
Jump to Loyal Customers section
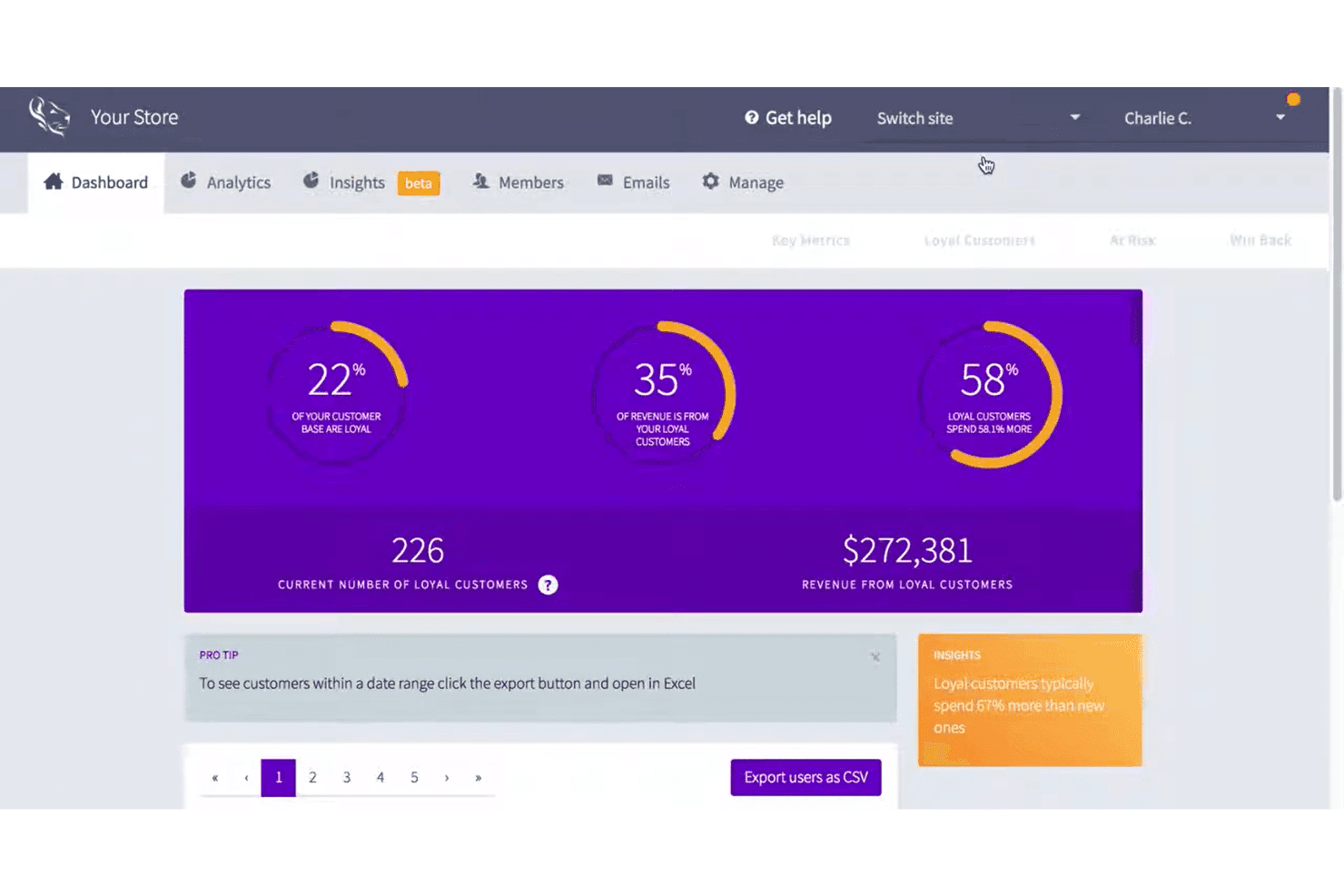980,241
